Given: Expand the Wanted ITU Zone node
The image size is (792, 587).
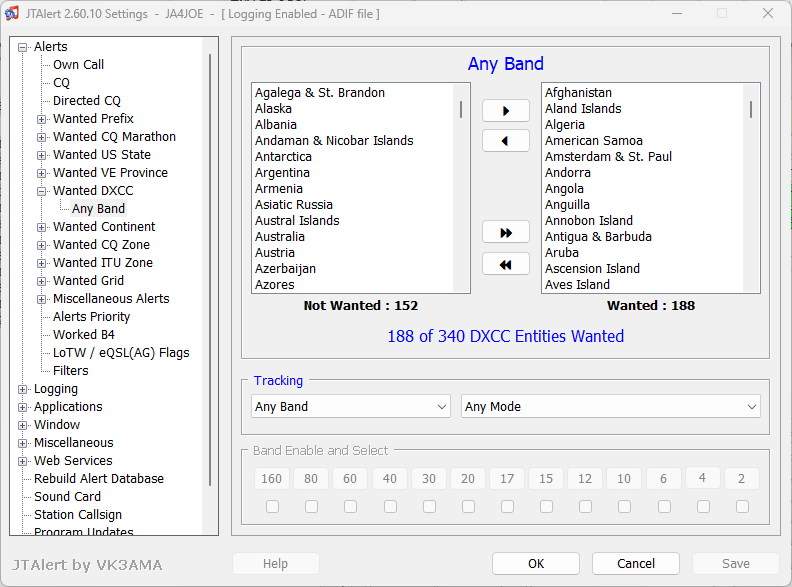Looking at the screenshot, I should pyautogui.click(x=41, y=263).
